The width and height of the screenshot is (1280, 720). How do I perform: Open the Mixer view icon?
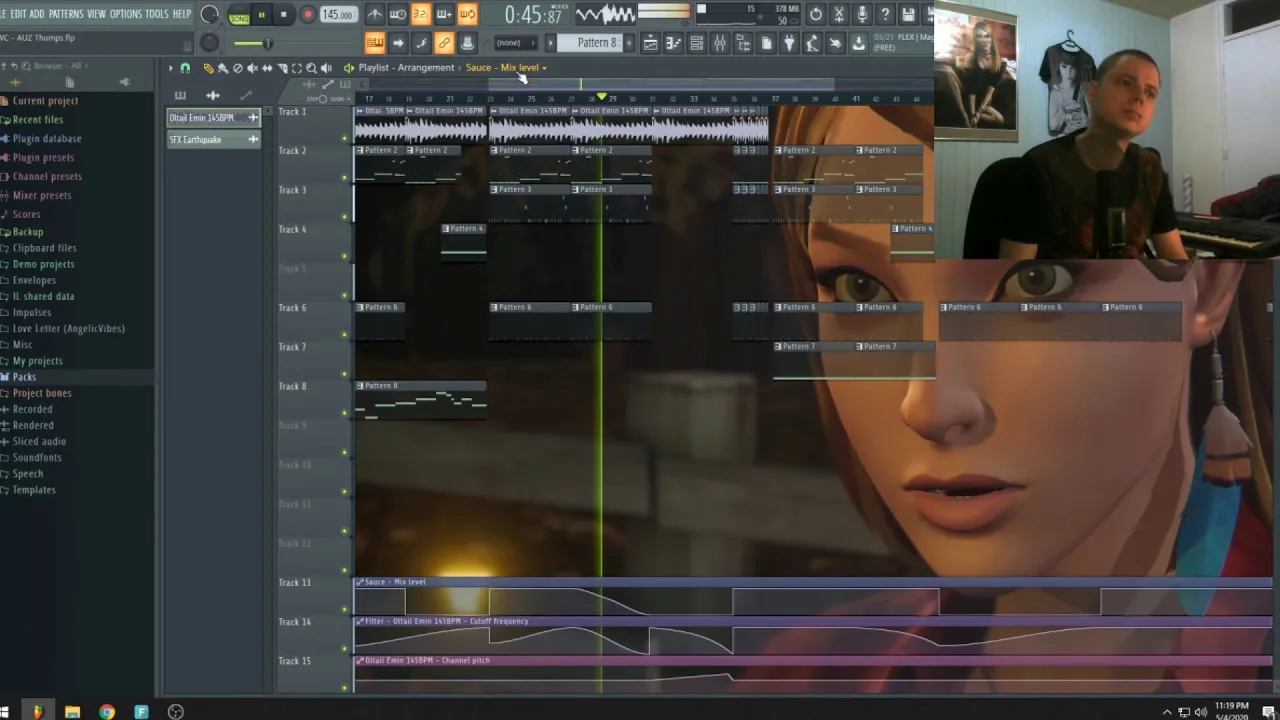[x=720, y=43]
